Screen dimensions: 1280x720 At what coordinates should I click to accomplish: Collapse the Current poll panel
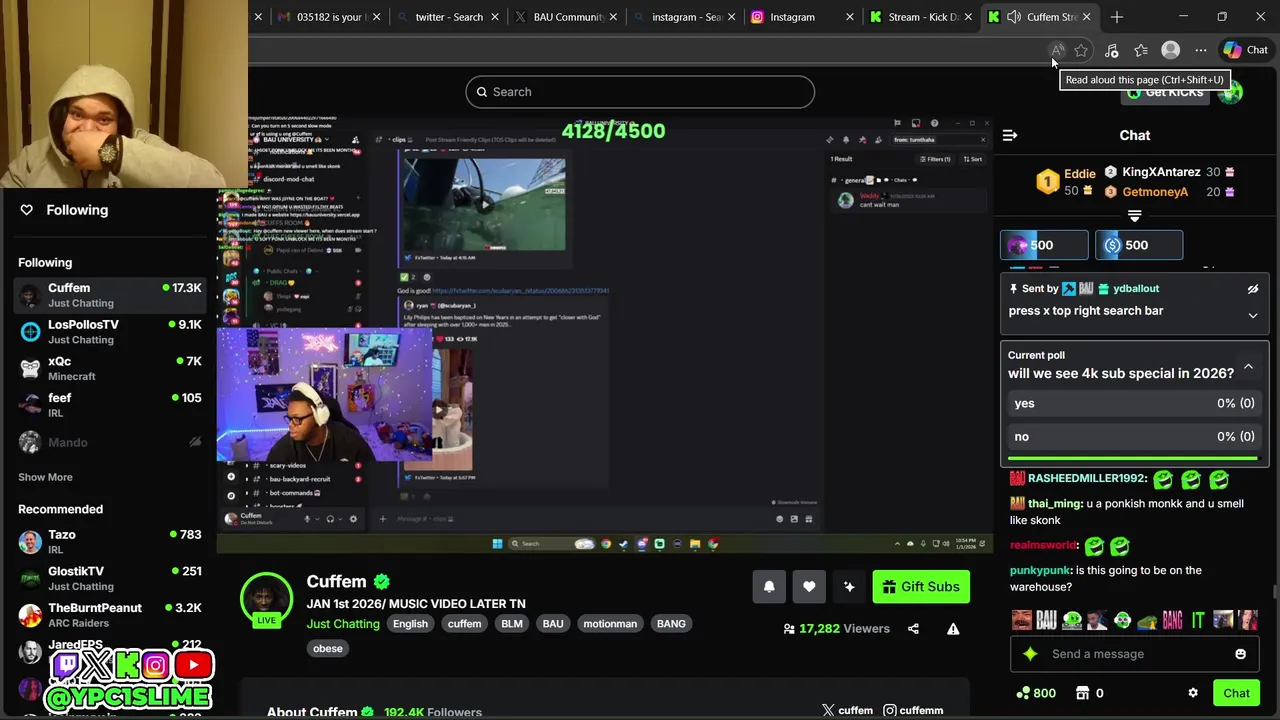[1248, 368]
